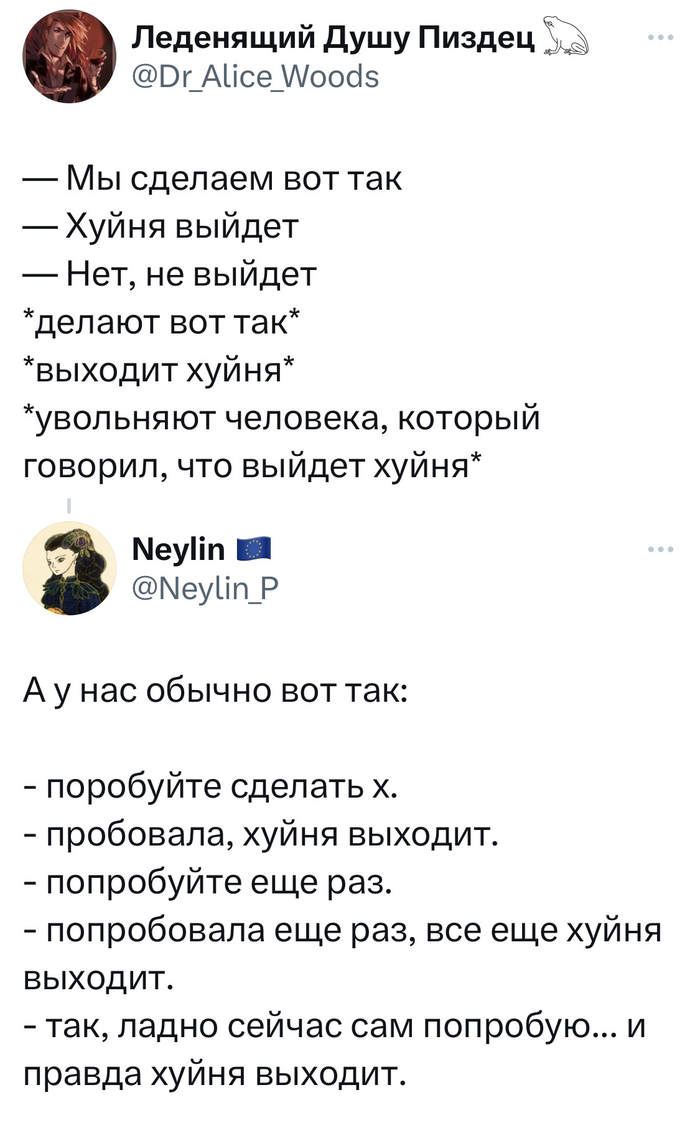Click the display name starting with Леденящий Душу
This screenshot has width=700, height=1123.
click(337, 38)
